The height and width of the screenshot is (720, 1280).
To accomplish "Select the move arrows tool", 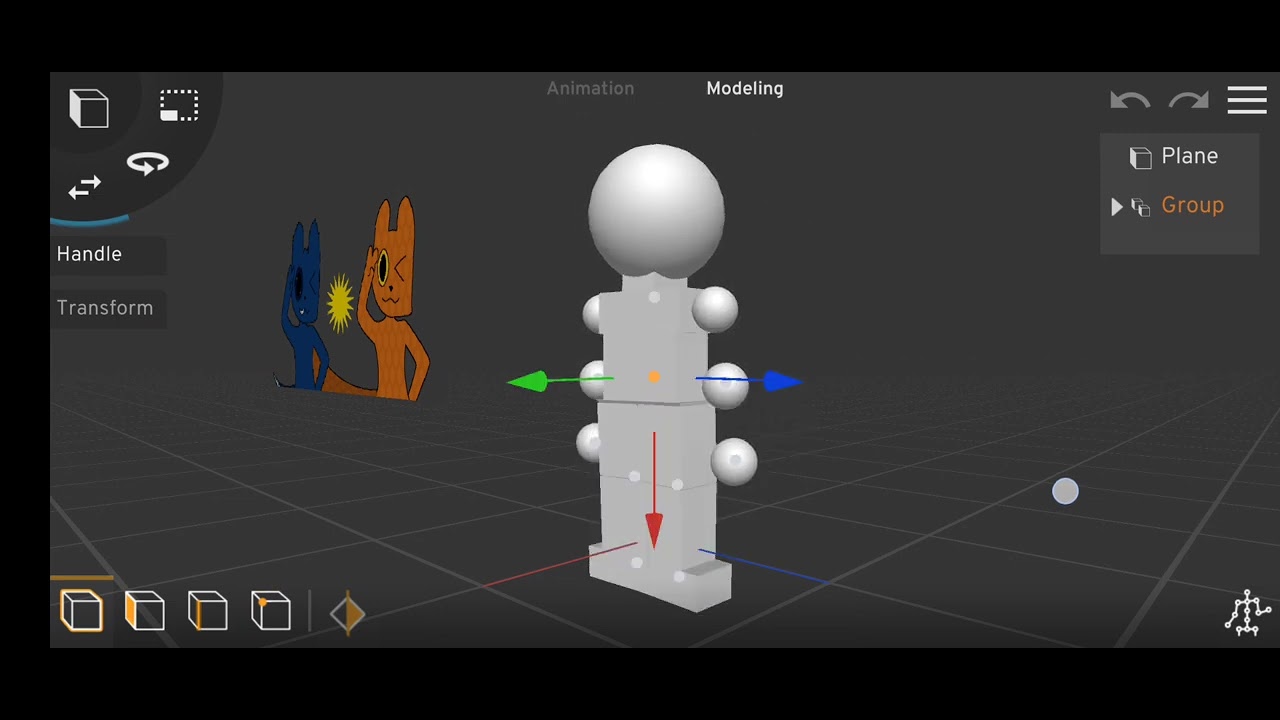I will click(85, 187).
